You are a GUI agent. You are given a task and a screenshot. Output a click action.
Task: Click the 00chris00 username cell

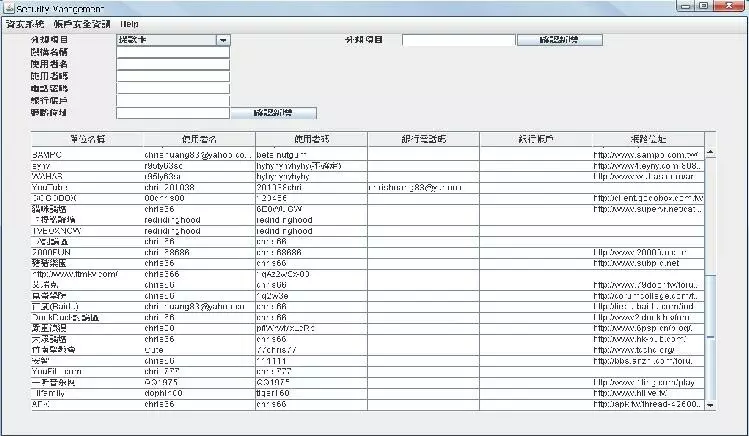(x=199, y=198)
